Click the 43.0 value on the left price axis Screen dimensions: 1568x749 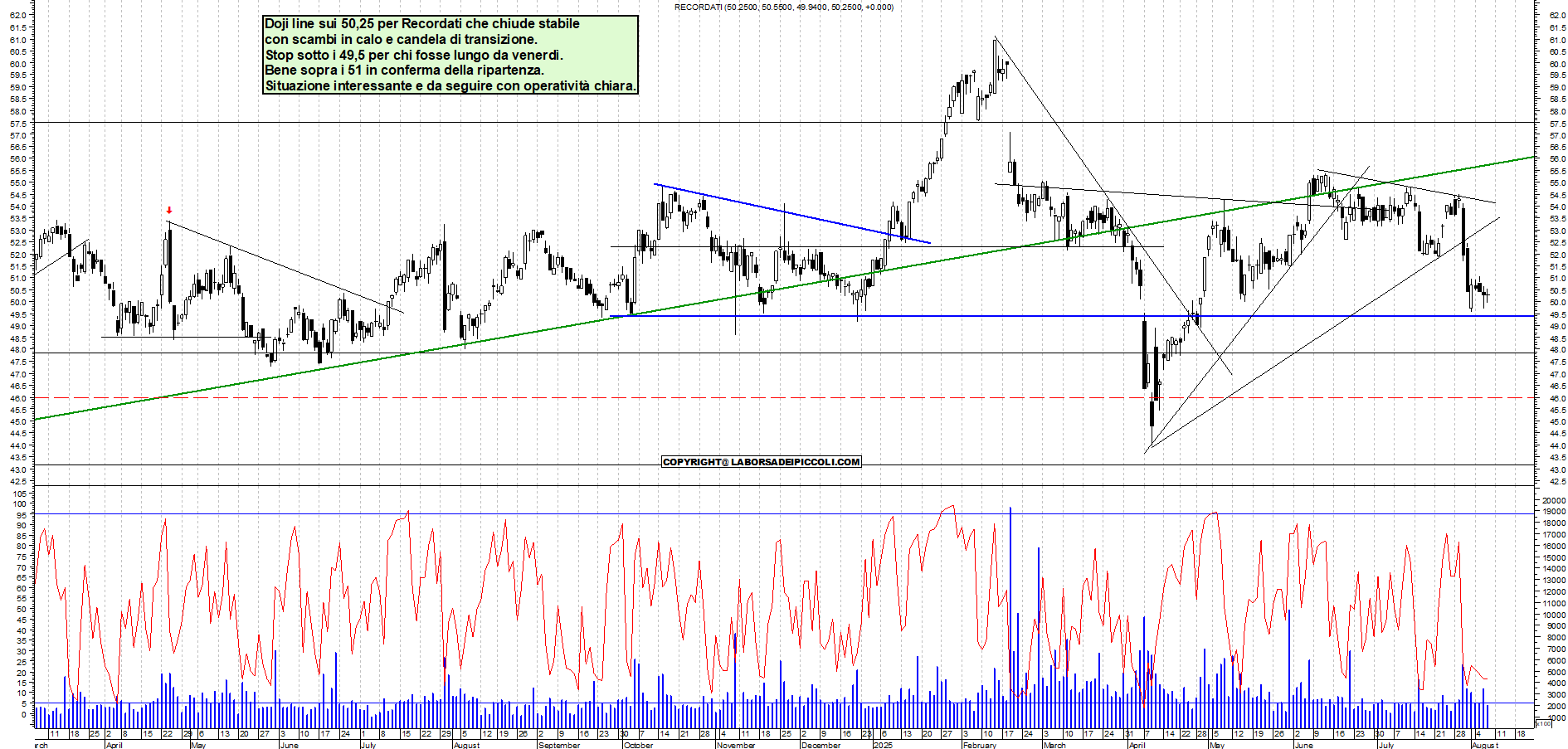19,469
